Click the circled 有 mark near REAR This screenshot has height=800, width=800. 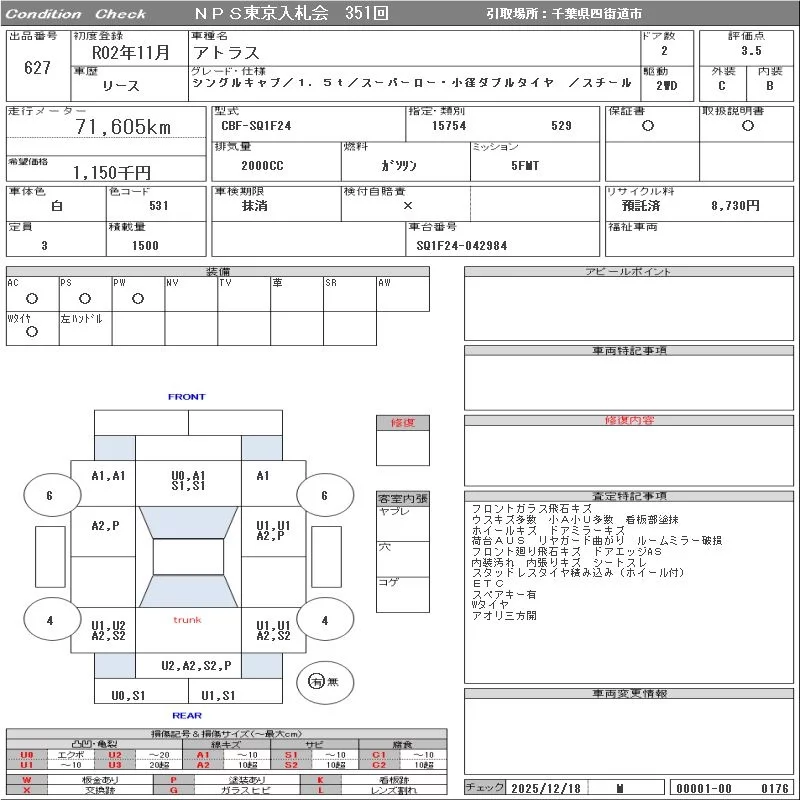tap(317, 682)
